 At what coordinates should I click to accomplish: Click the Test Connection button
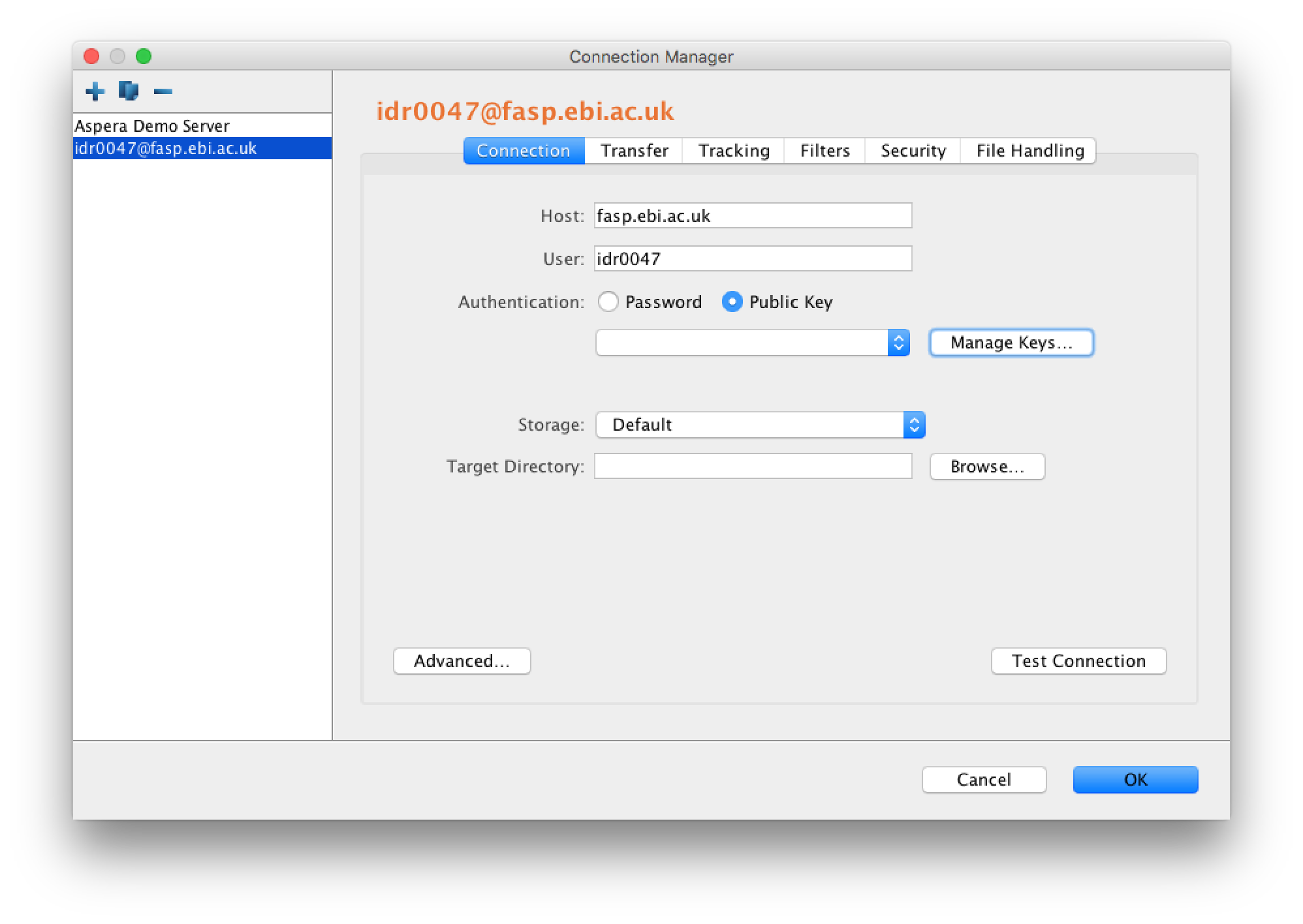click(1079, 660)
